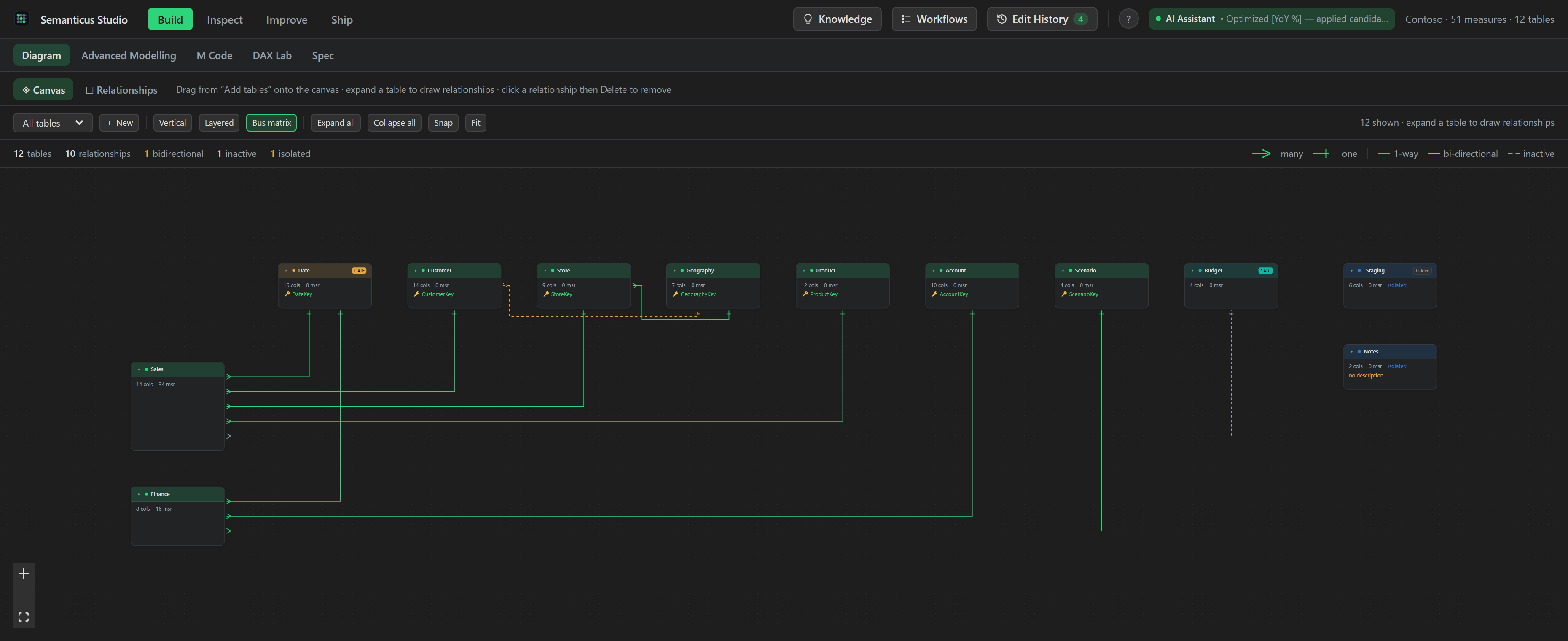This screenshot has width=1568, height=641.
Task: Click the AccountKey key icon
Action: click(x=934, y=294)
